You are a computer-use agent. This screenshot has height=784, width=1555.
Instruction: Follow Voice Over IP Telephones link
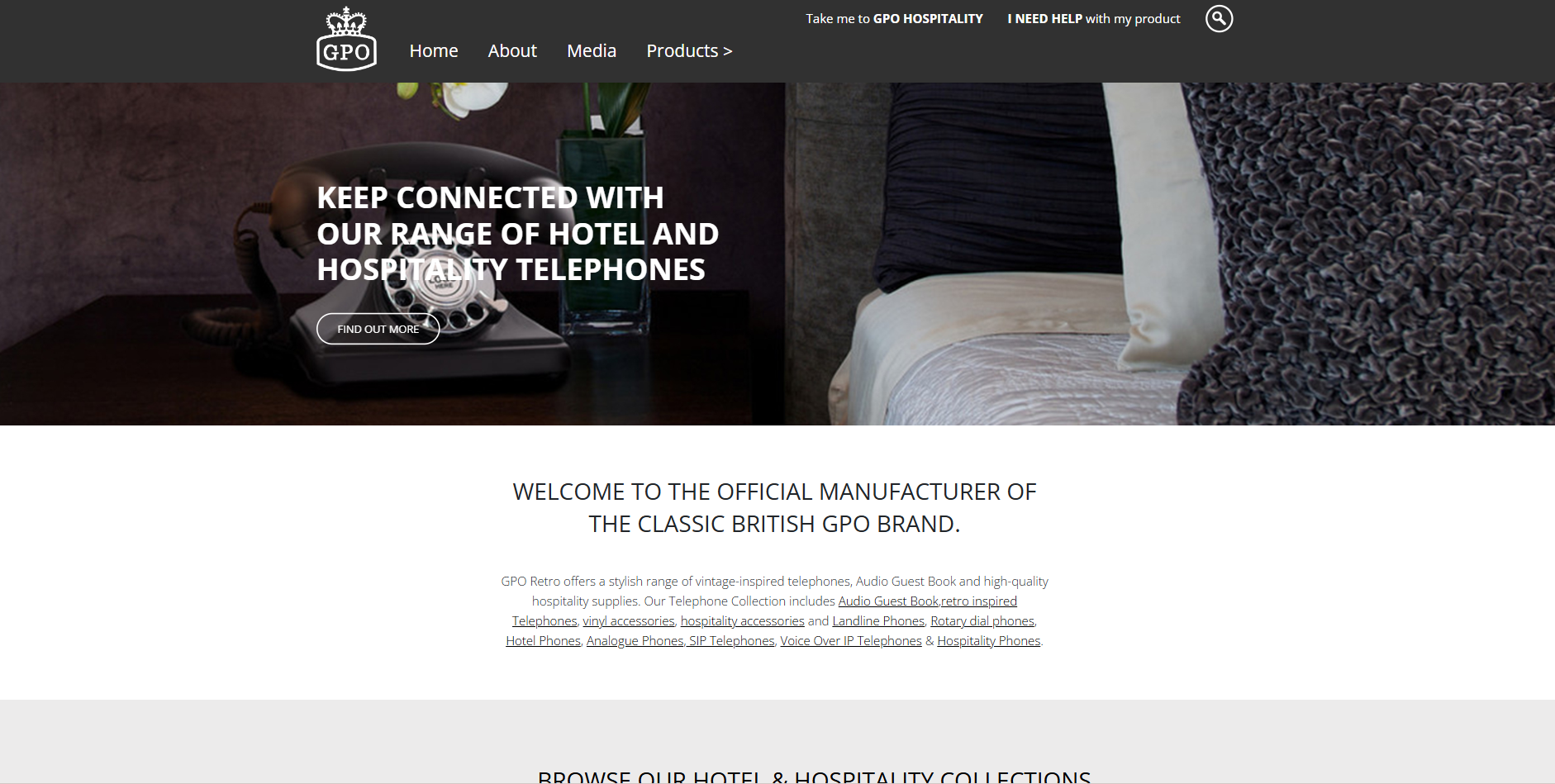(x=851, y=641)
